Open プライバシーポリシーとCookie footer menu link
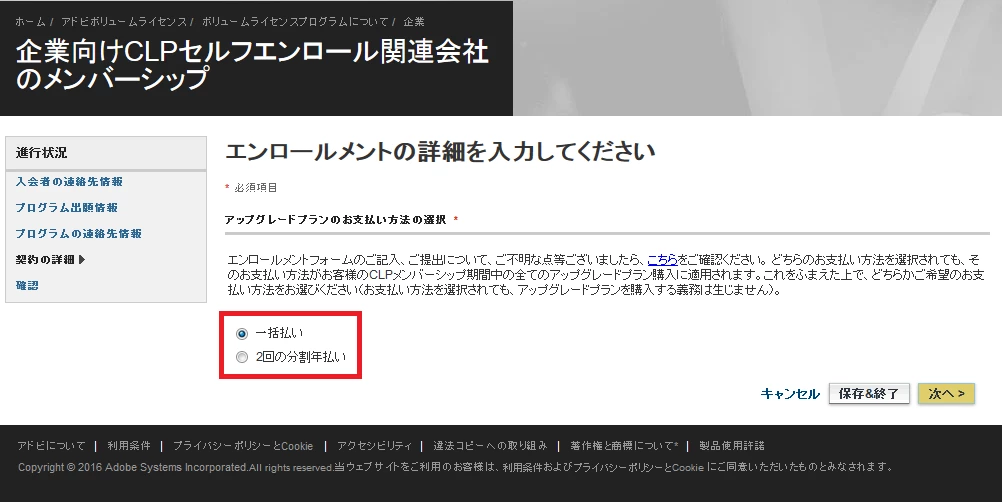1002x502 pixels. [x=243, y=446]
